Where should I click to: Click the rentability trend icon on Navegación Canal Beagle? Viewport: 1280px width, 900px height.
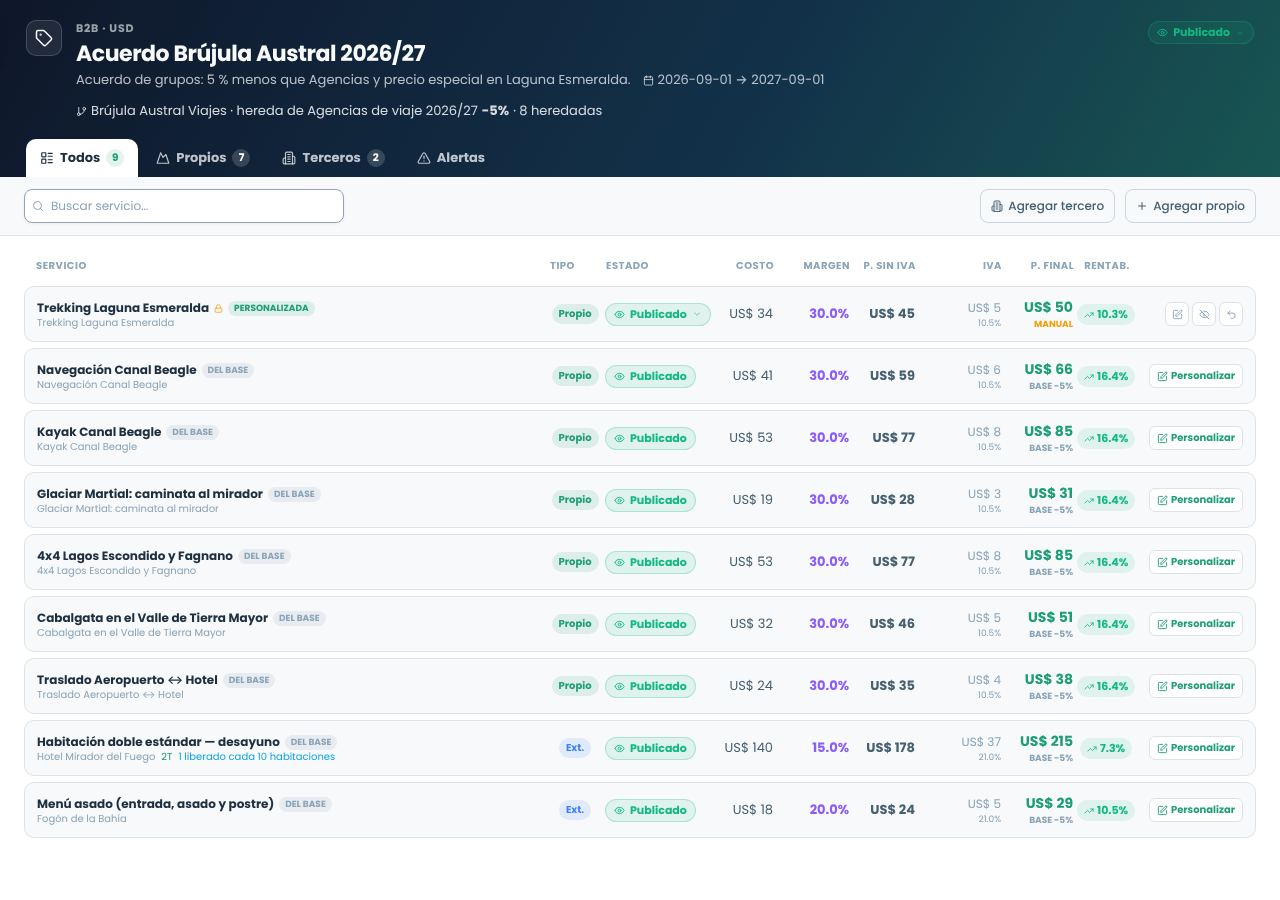[1089, 376]
